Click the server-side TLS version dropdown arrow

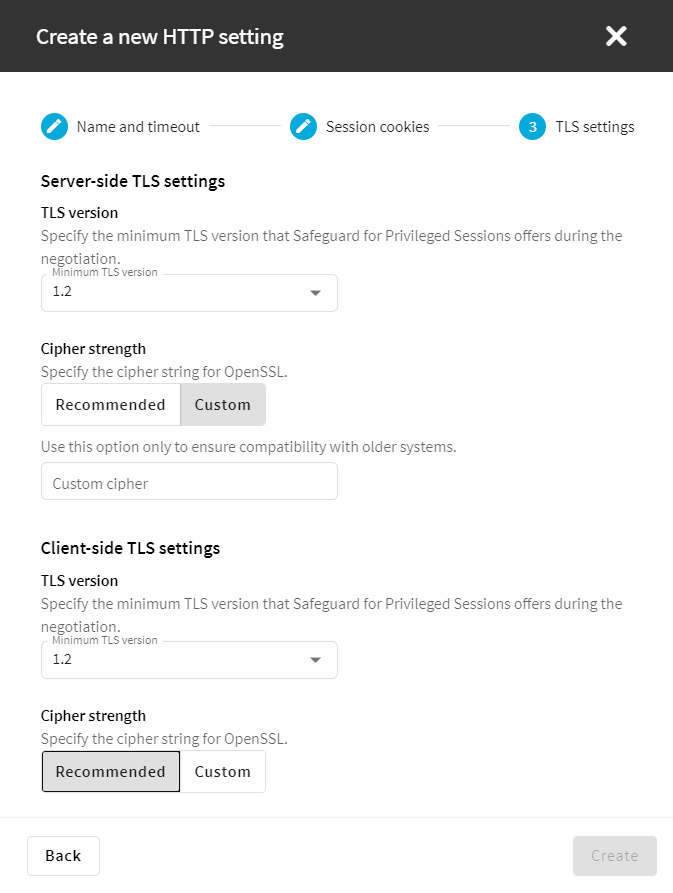(316, 294)
